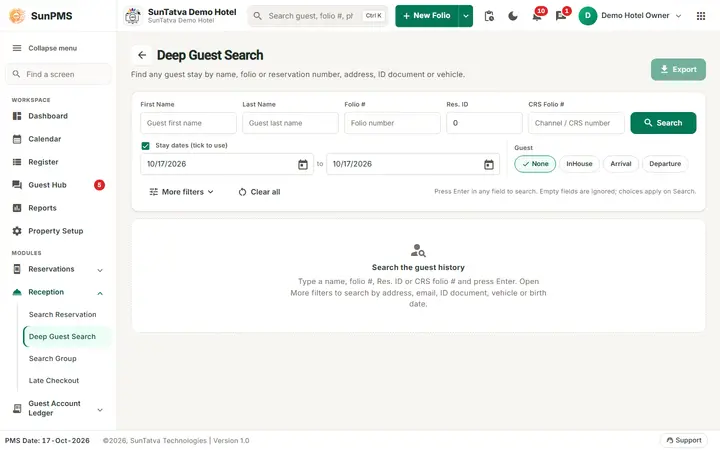Screen dimensions: 720x450
Task: Focus the First Name input field
Action: click(x=188, y=123)
